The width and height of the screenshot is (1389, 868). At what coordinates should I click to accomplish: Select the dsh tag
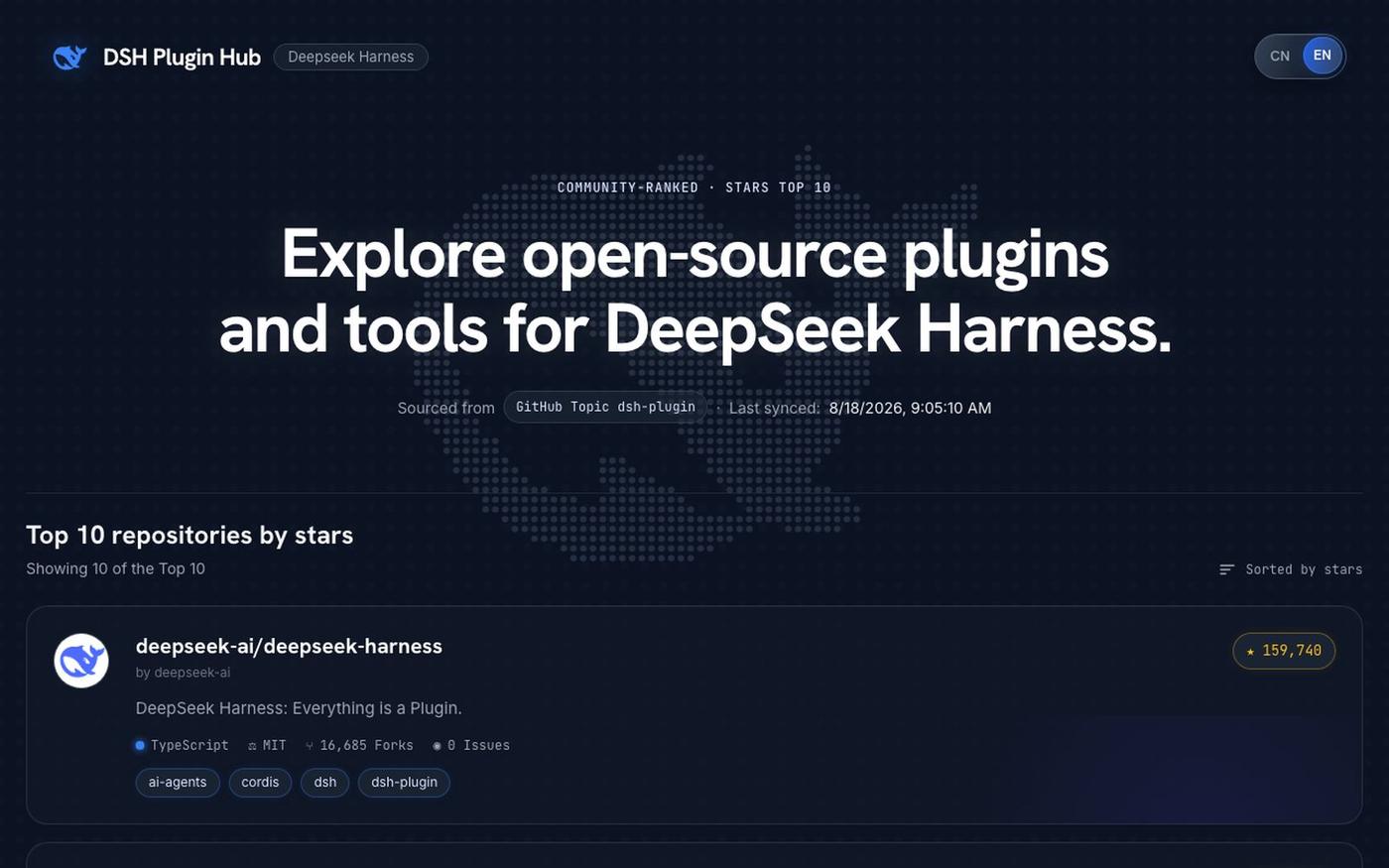tap(325, 782)
